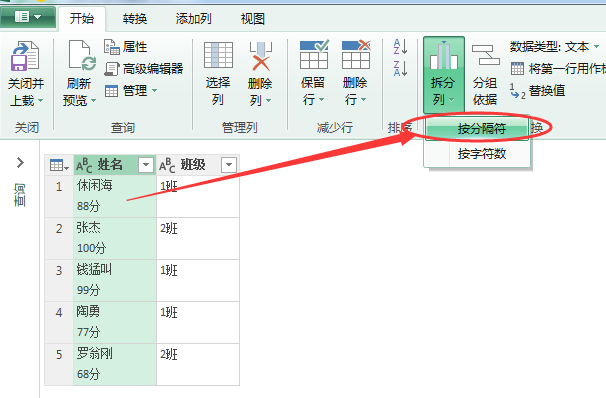Sort descending with the Z-A icon
606x398 pixels.
click(400, 68)
